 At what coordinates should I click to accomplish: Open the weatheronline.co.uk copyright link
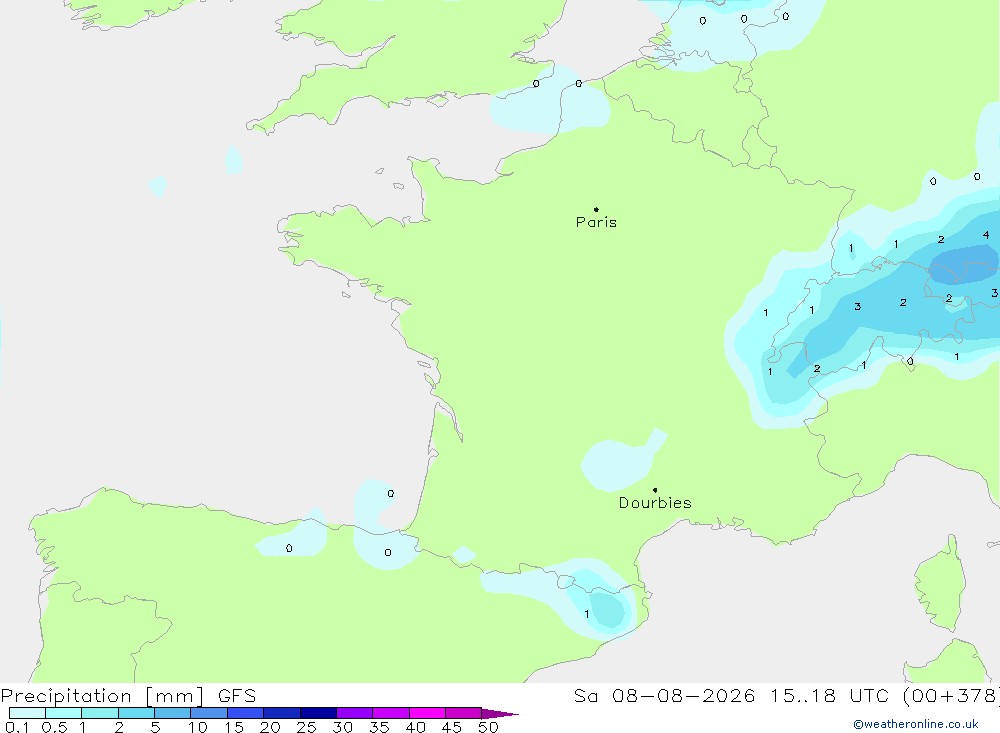[x=916, y=724]
